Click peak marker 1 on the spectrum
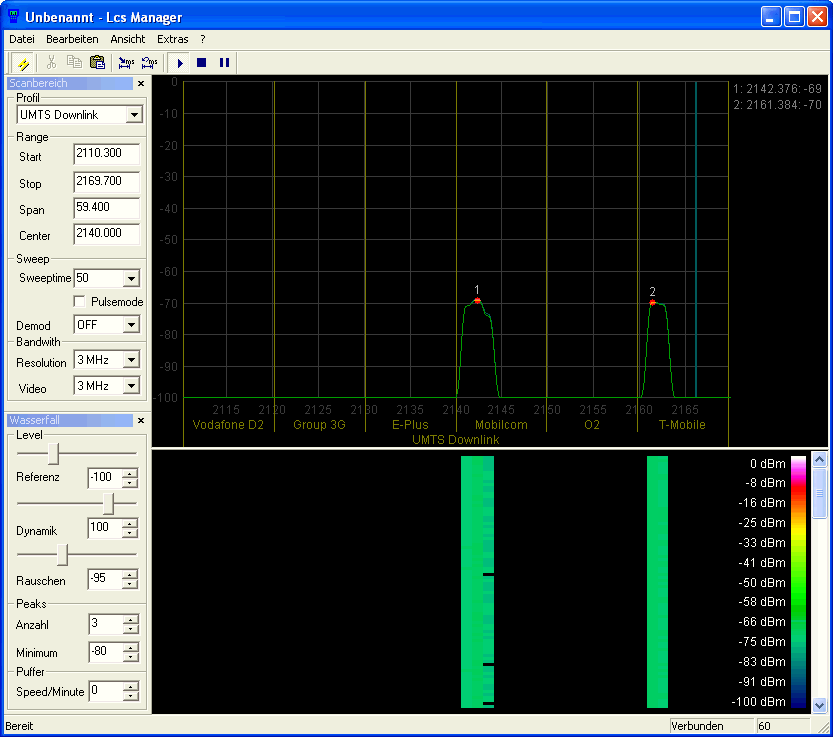 [477, 301]
